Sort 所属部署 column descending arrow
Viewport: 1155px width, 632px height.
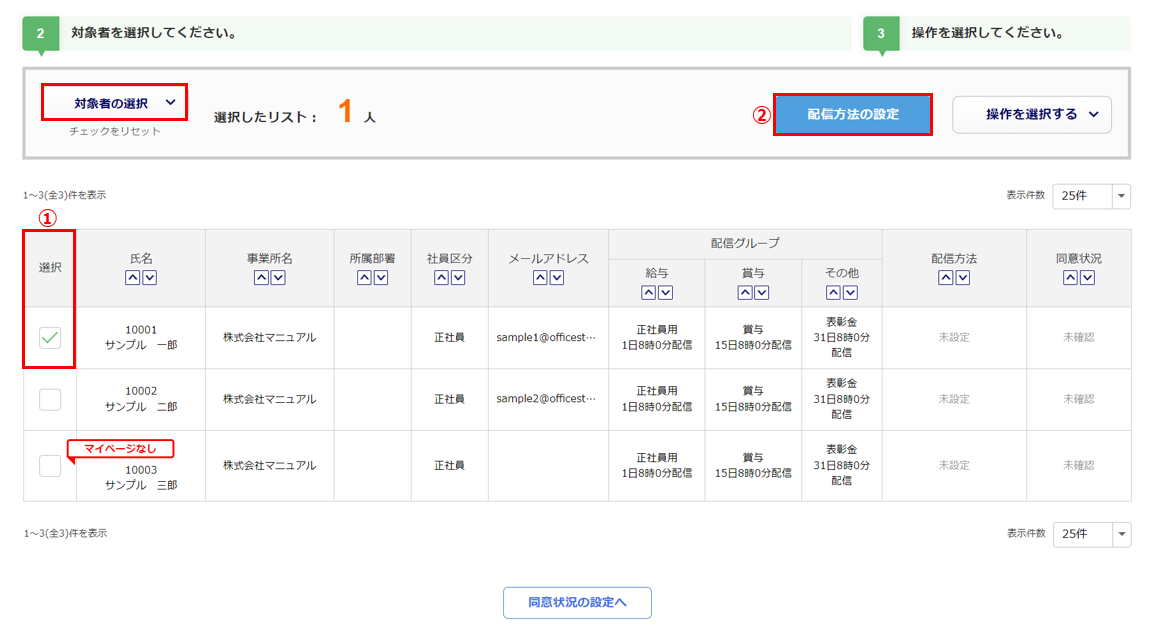click(380, 278)
